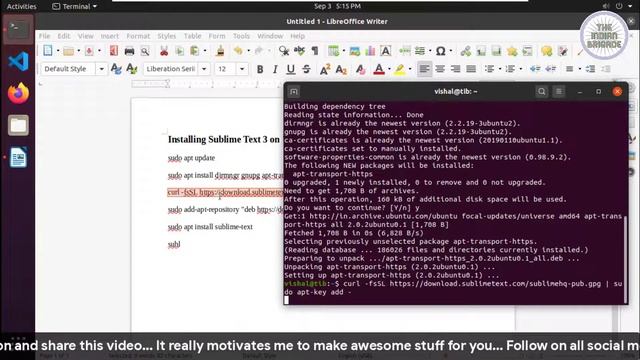Click the Insert Table icon
640x360 pixels.
(333, 51)
